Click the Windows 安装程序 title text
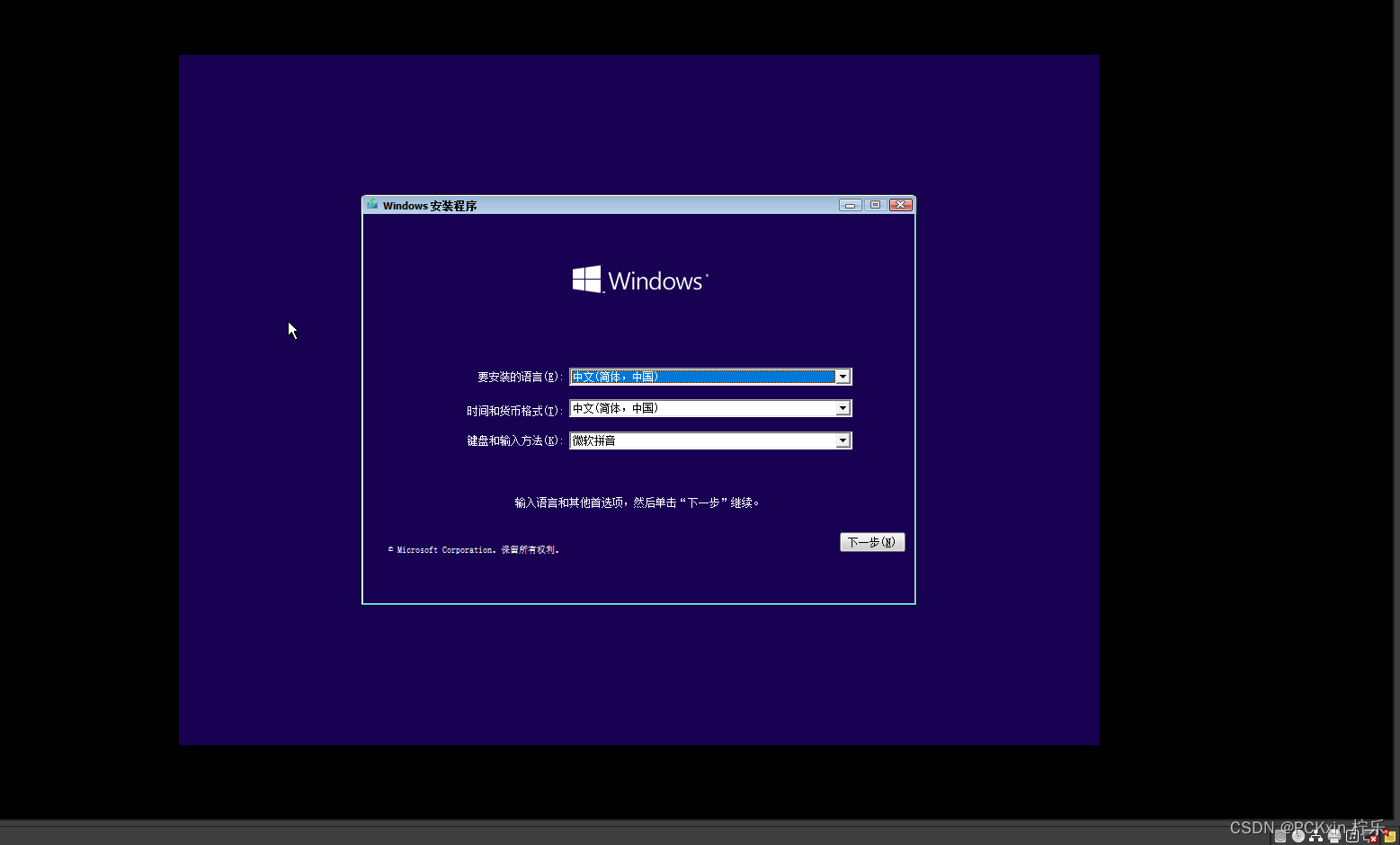This screenshot has width=1400, height=845. (x=430, y=206)
